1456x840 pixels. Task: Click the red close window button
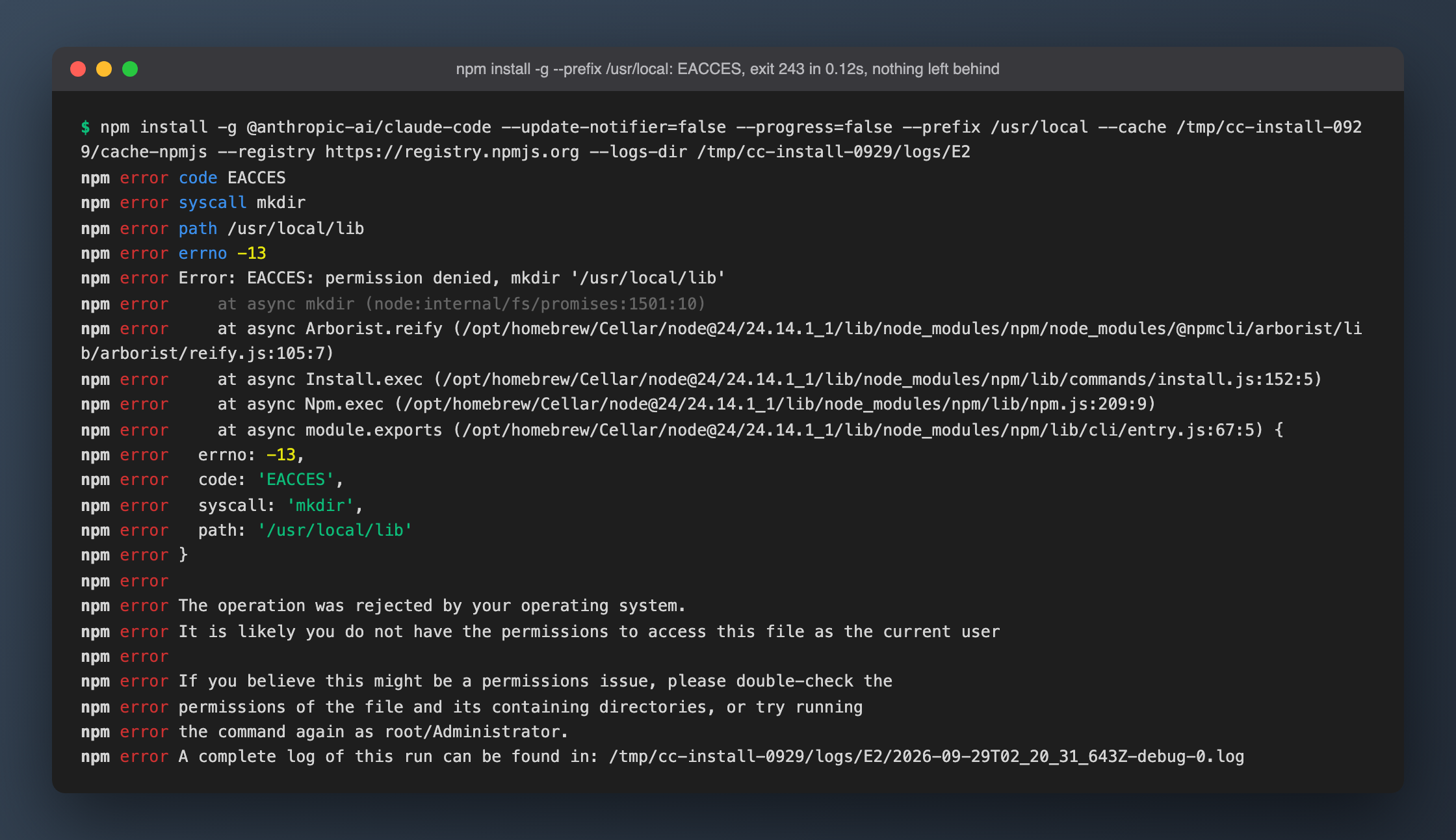[x=78, y=69]
